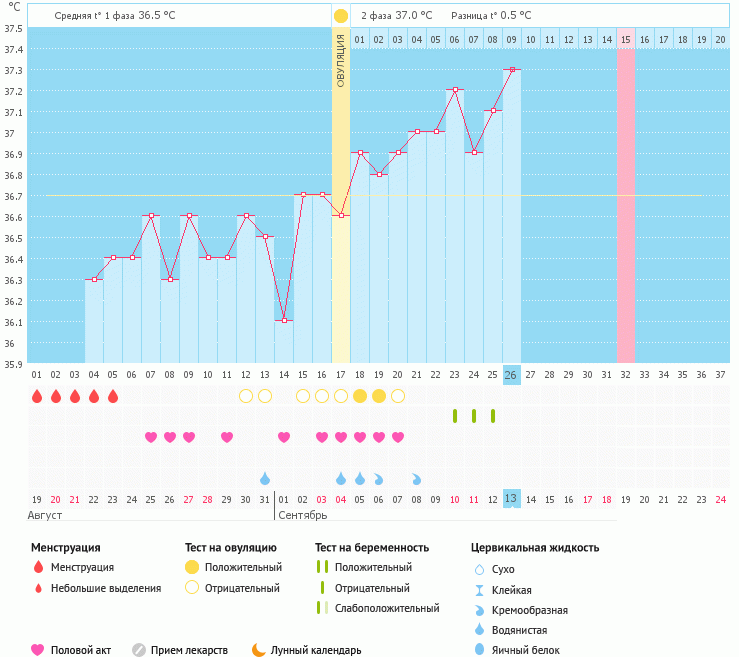Image resolution: width=739 pixels, height=657 pixels.
Task: Click the yellow Положительный ovulation test legend icon
Action: [192, 567]
